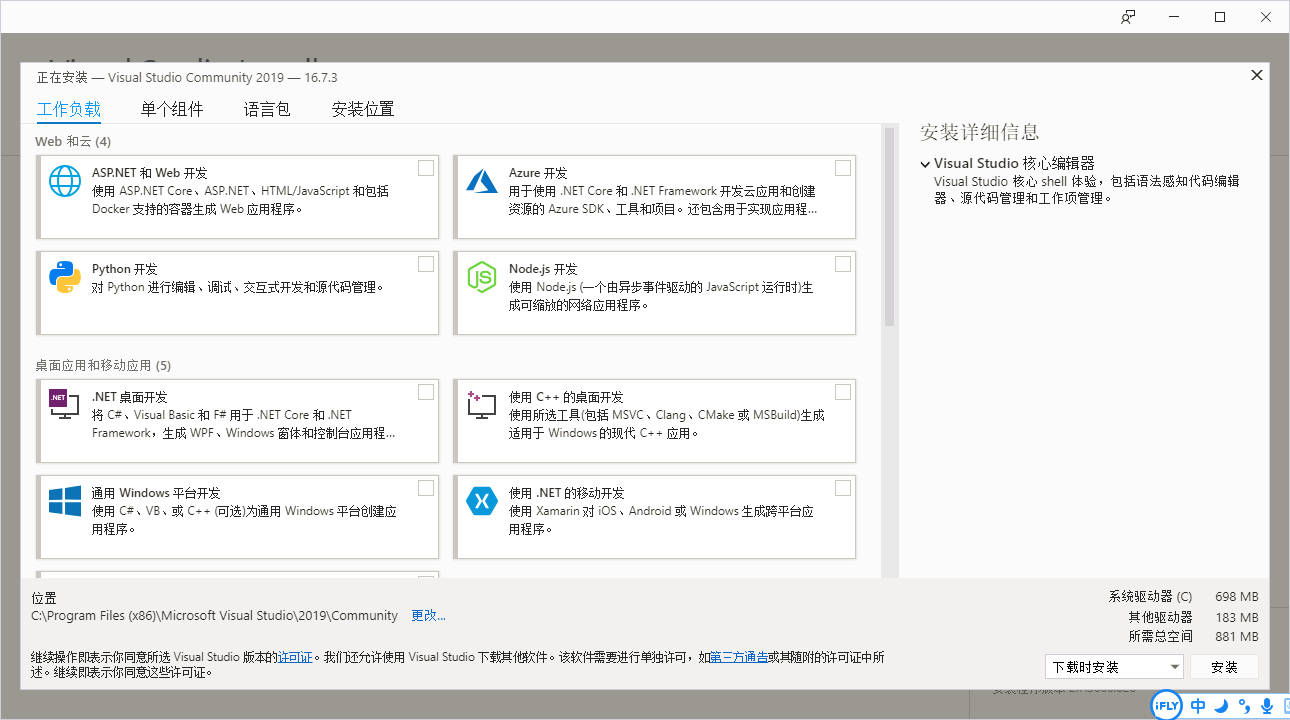Click the microphone icon in iFLY toolbar

[x=1267, y=706]
